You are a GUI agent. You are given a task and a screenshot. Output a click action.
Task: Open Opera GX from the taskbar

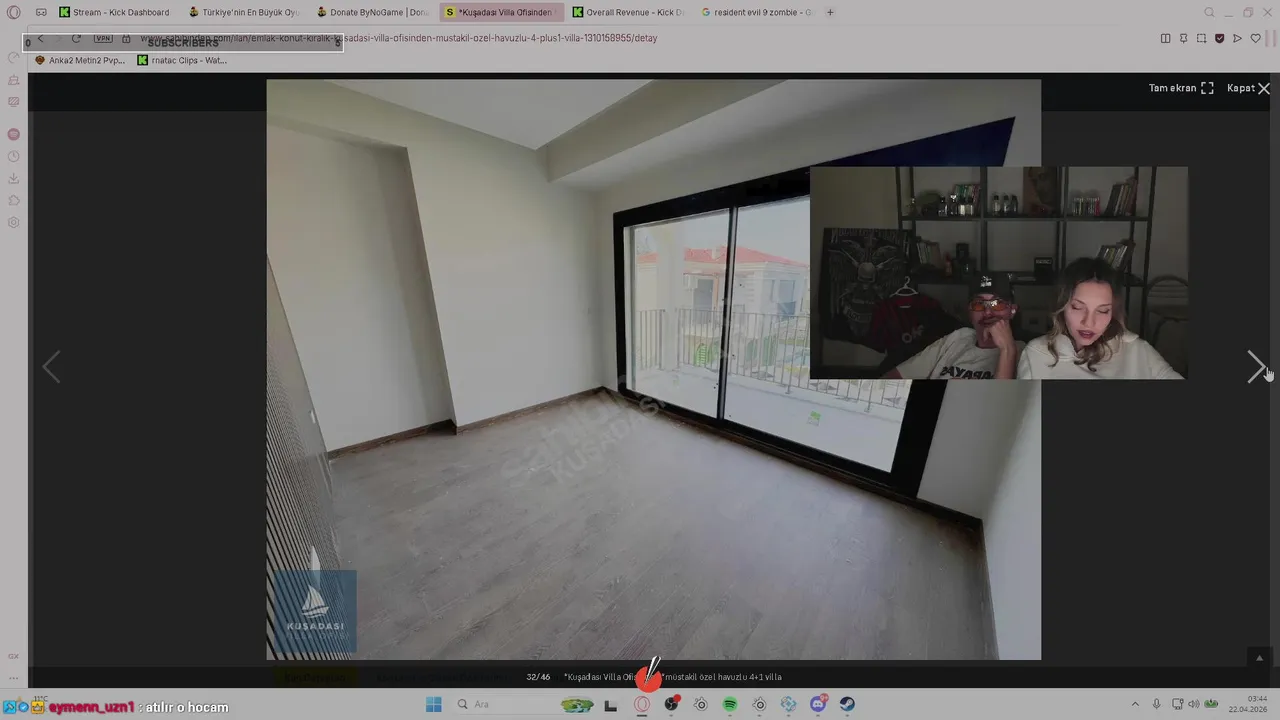tap(642, 704)
